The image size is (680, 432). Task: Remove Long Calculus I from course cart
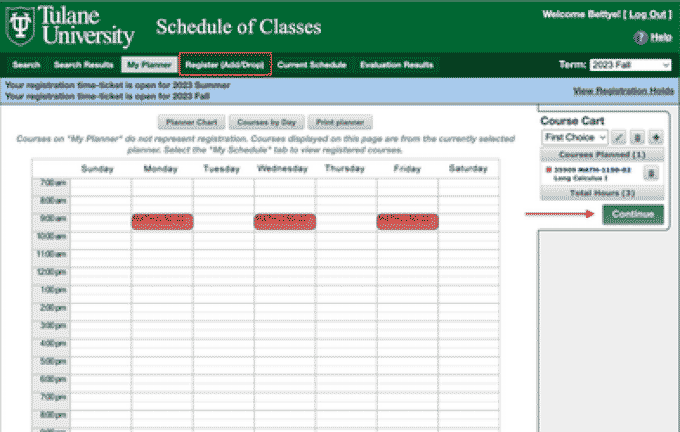[651, 173]
